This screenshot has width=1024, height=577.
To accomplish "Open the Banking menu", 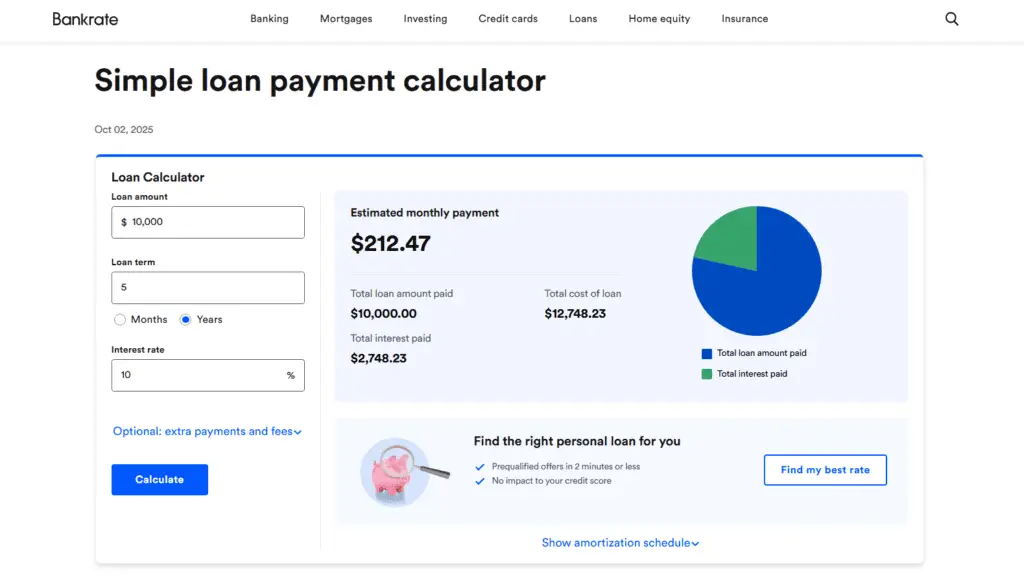I will tap(269, 18).
